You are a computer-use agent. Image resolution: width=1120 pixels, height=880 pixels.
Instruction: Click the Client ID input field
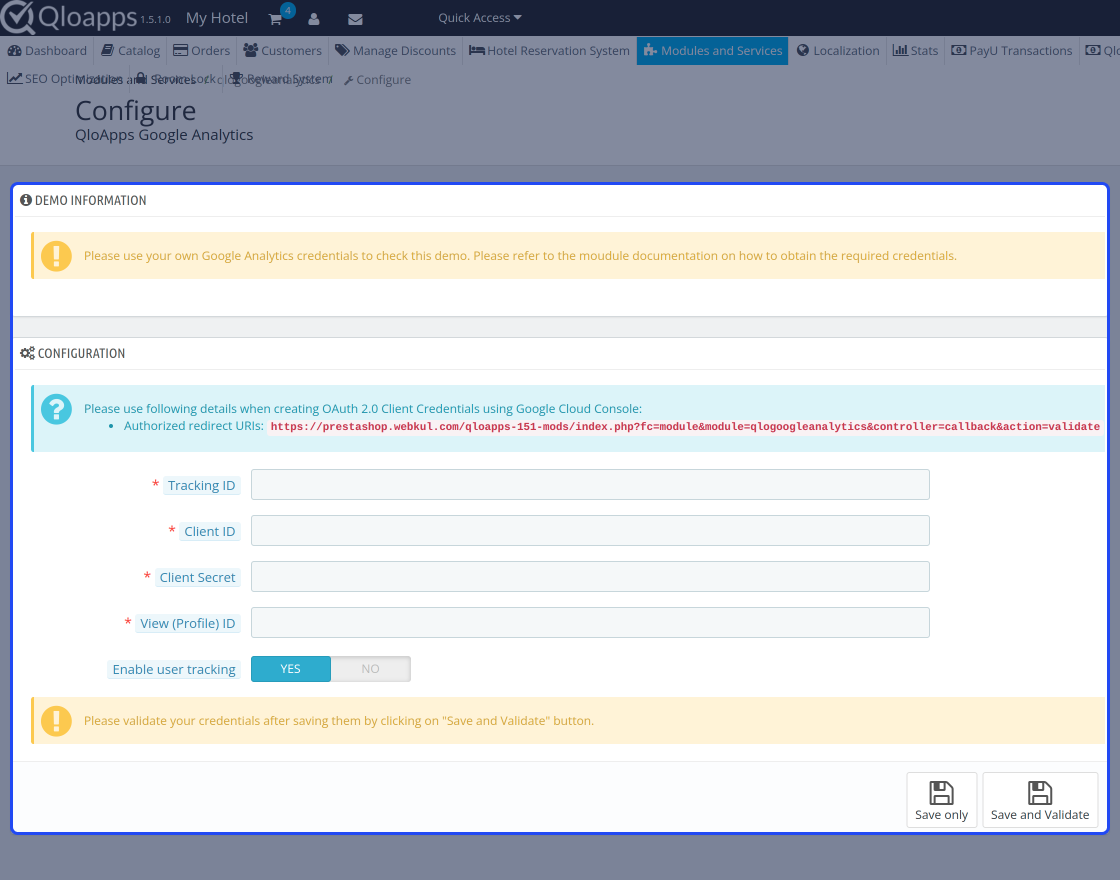pos(590,531)
